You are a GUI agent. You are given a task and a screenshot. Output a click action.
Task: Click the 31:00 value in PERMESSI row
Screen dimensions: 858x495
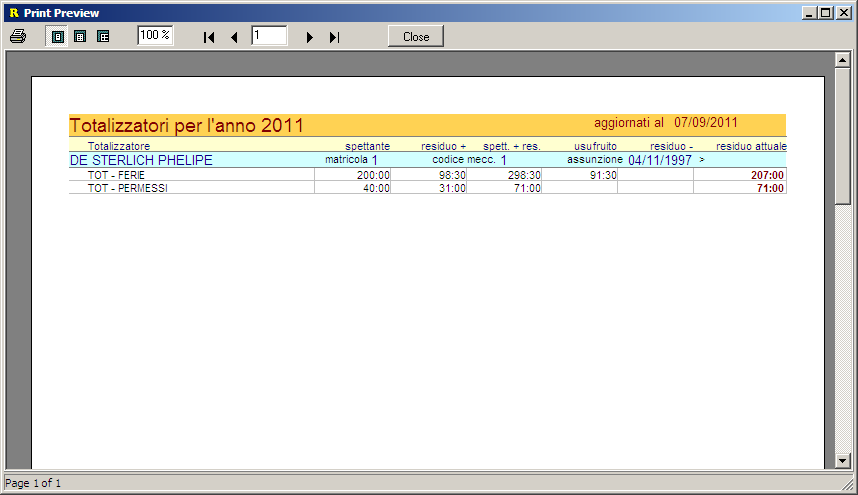[452, 188]
